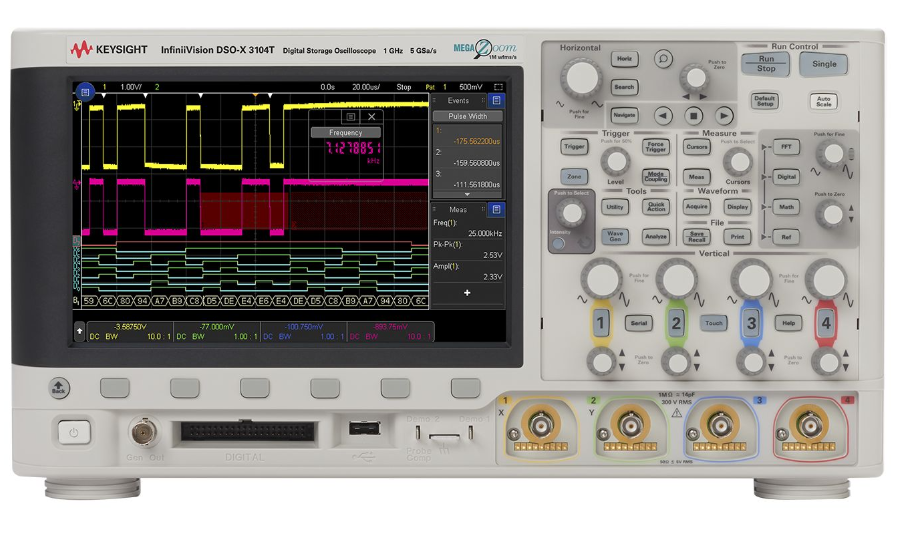Screen dimensions: 915x541
Task: Click the dashed rectangle icon at screen top-right
Action: coord(498,87)
